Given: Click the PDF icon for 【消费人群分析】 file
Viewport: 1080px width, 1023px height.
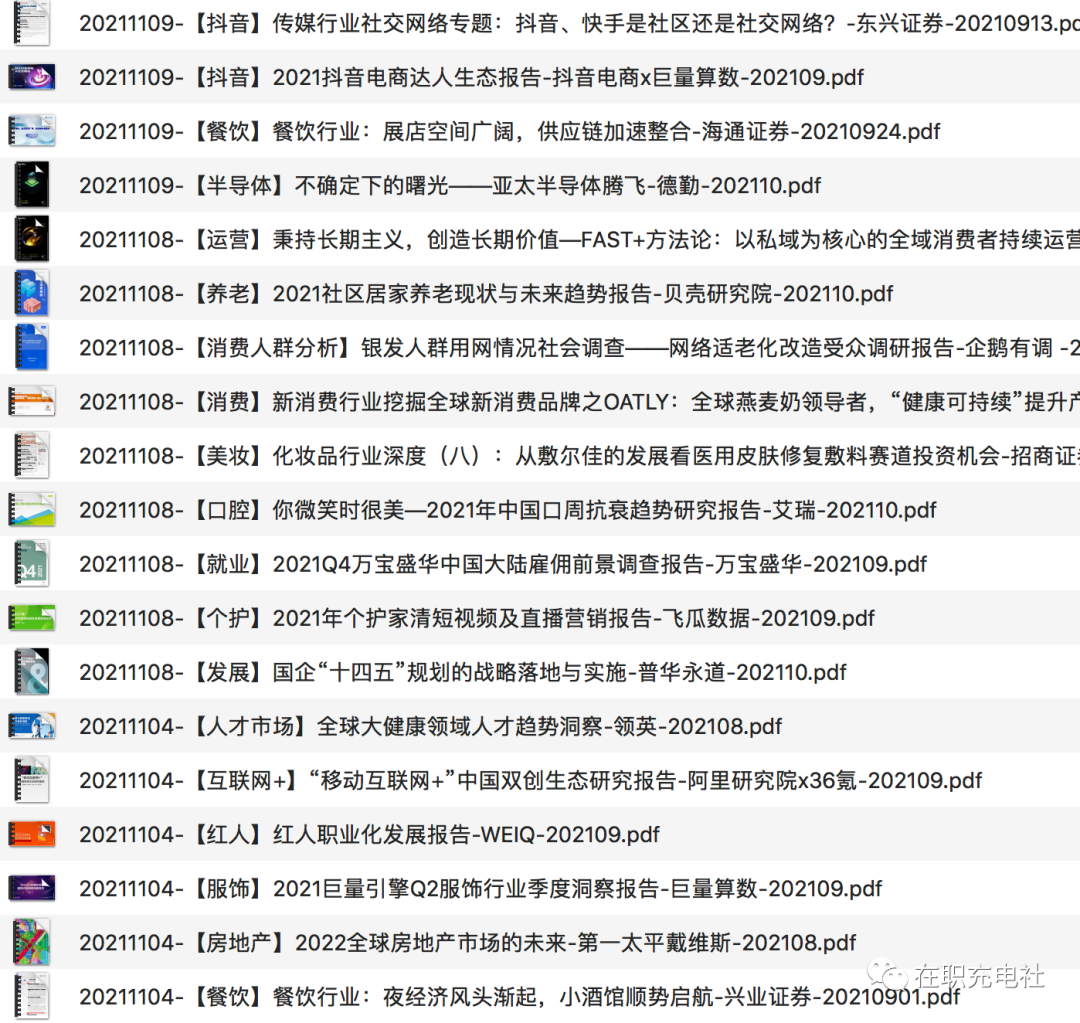Looking at the screenshot, I should point(32,347).
